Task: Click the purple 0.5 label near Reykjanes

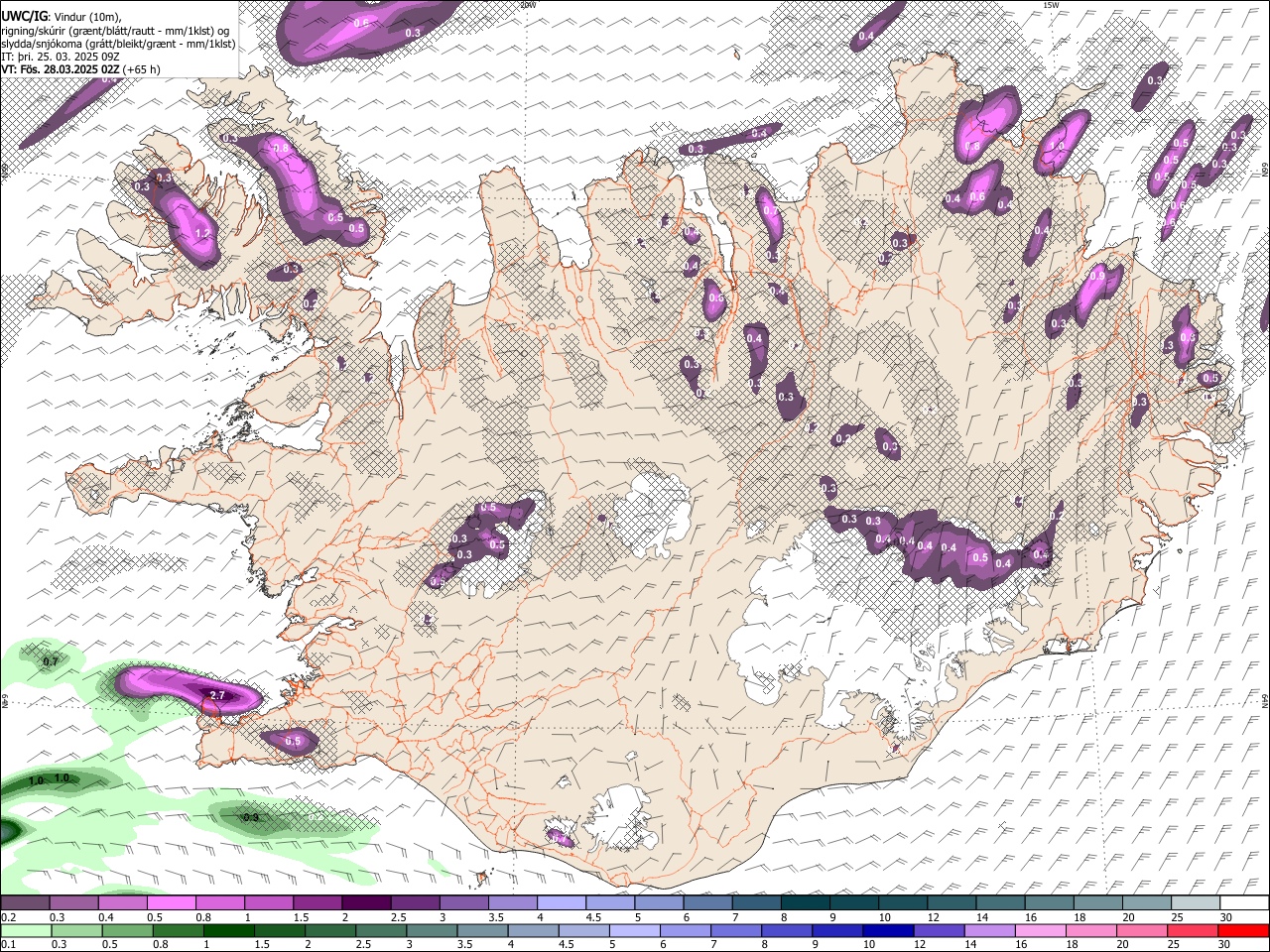Action: pyautogui.click(x=293, y=741)
